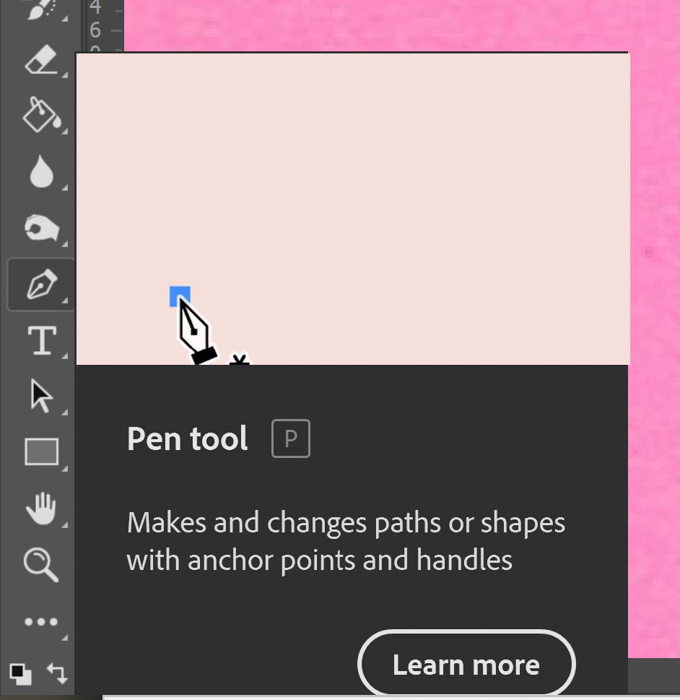Click the blue anchor point in preview
Viewport: 680px width, 700px height.
pos(180,296)
